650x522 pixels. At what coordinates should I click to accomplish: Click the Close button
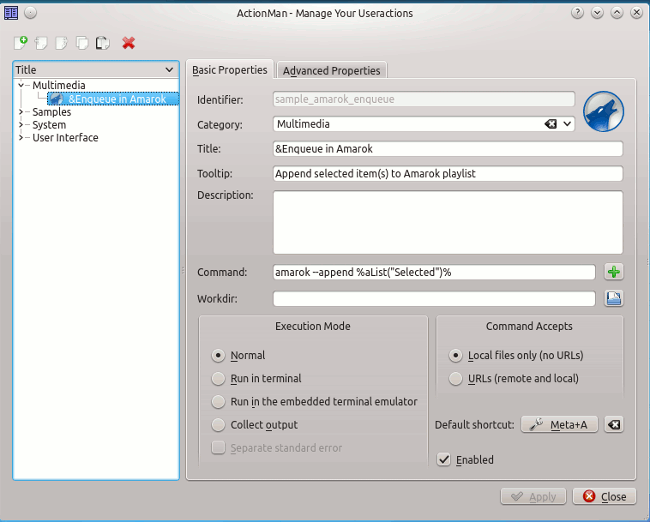pyautogui.click(x=604, y=497)
